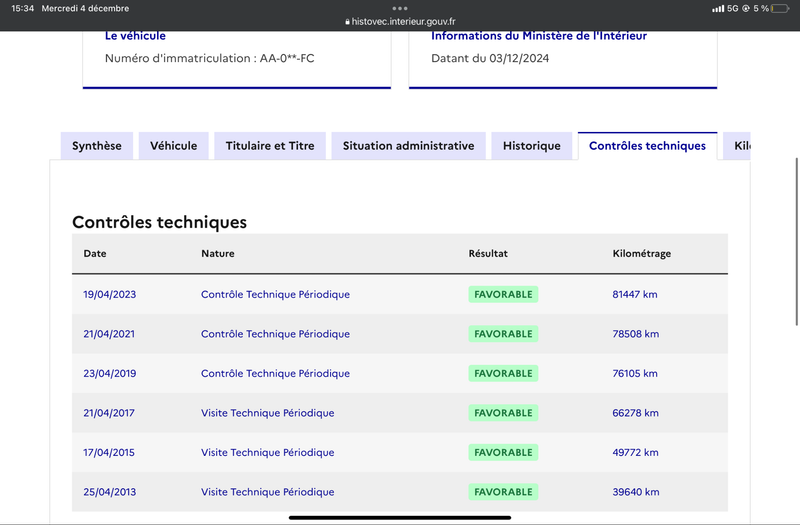Select the date 23/04/2019

pyautogui.click(x=110, y=373)
